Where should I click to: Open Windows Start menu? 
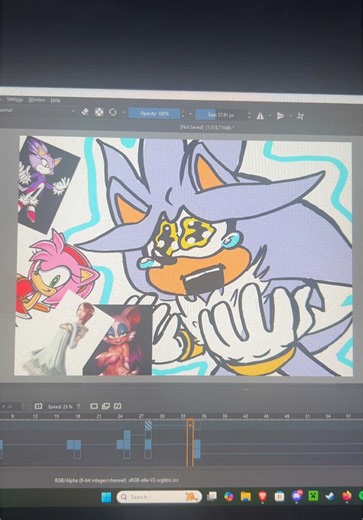click(106, 498)
